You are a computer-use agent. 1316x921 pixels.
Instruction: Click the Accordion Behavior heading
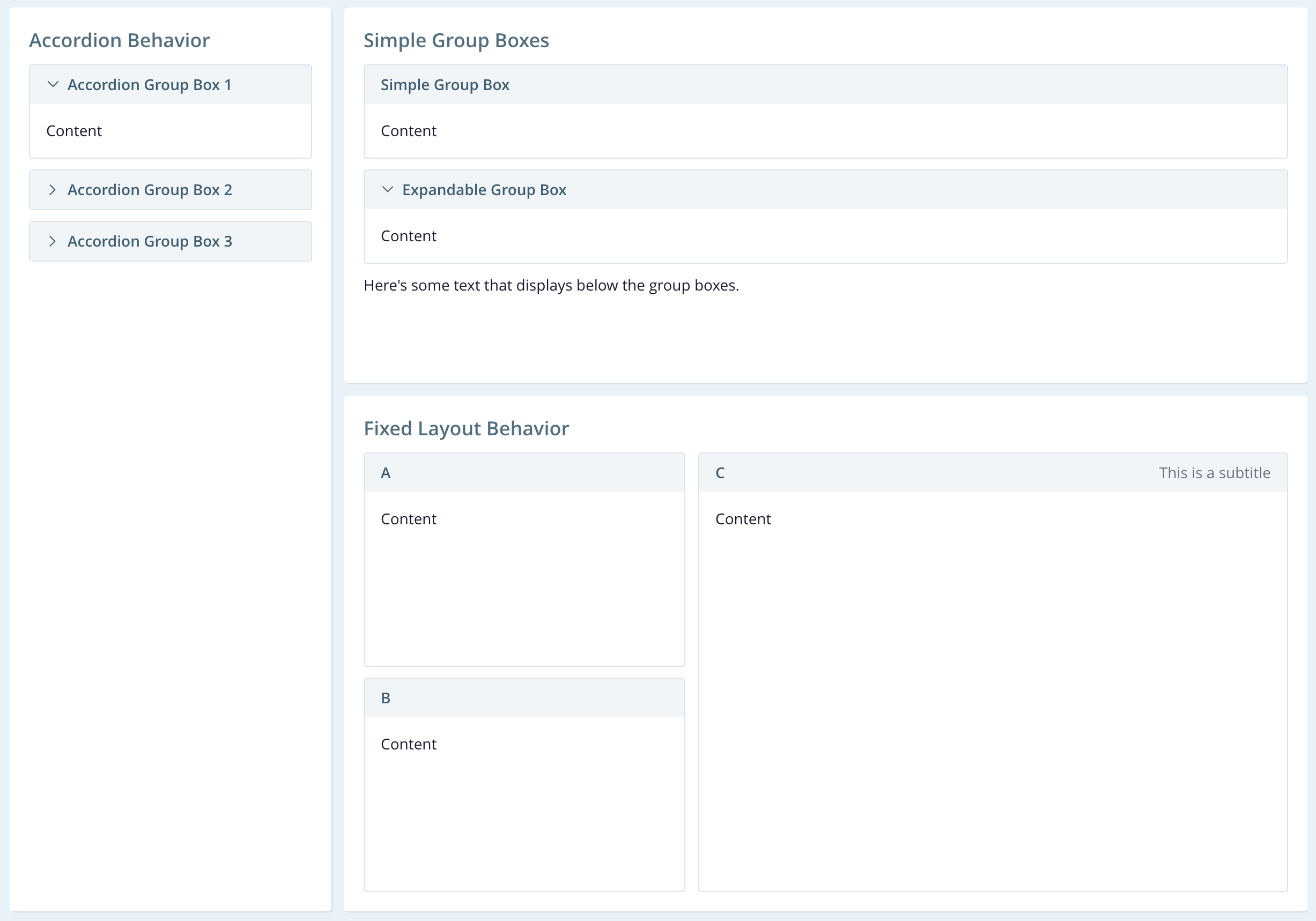click(x=119, y=41)
